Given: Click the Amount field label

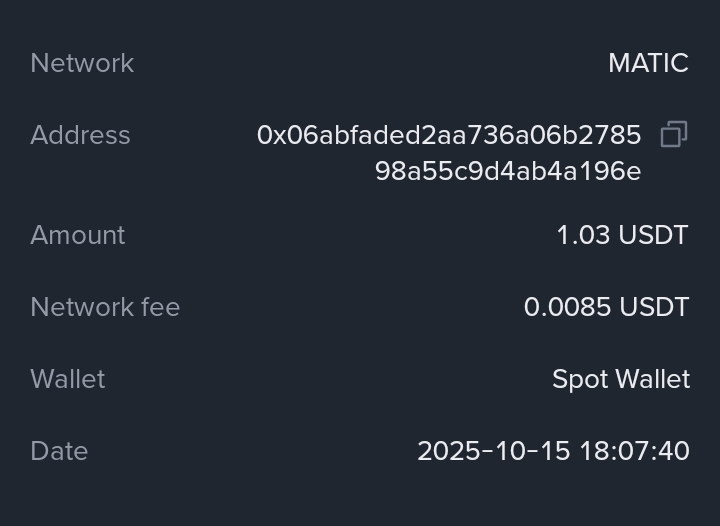Looking at the screenshot, I should 78,235.
